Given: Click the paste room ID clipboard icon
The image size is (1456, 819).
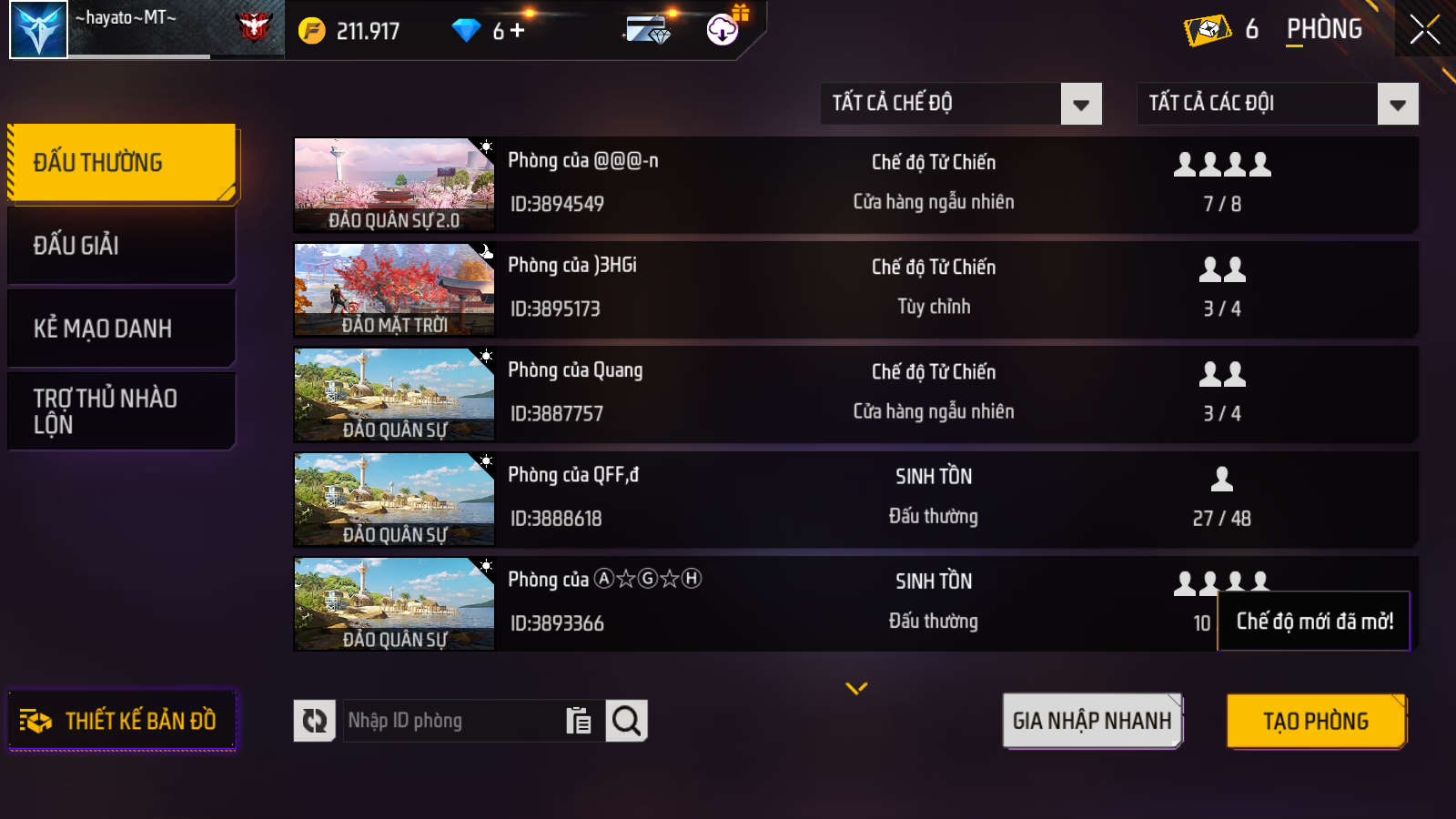Looking at the screenshot, I should click(x=578, y=721).
